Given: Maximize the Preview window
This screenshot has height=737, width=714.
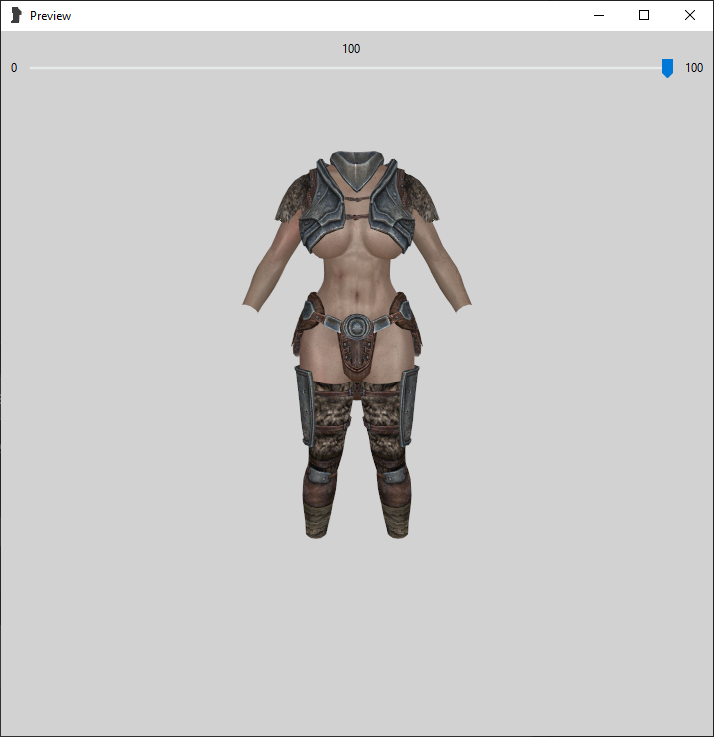Looking at the screenshot, I should [x=644, y=16].
